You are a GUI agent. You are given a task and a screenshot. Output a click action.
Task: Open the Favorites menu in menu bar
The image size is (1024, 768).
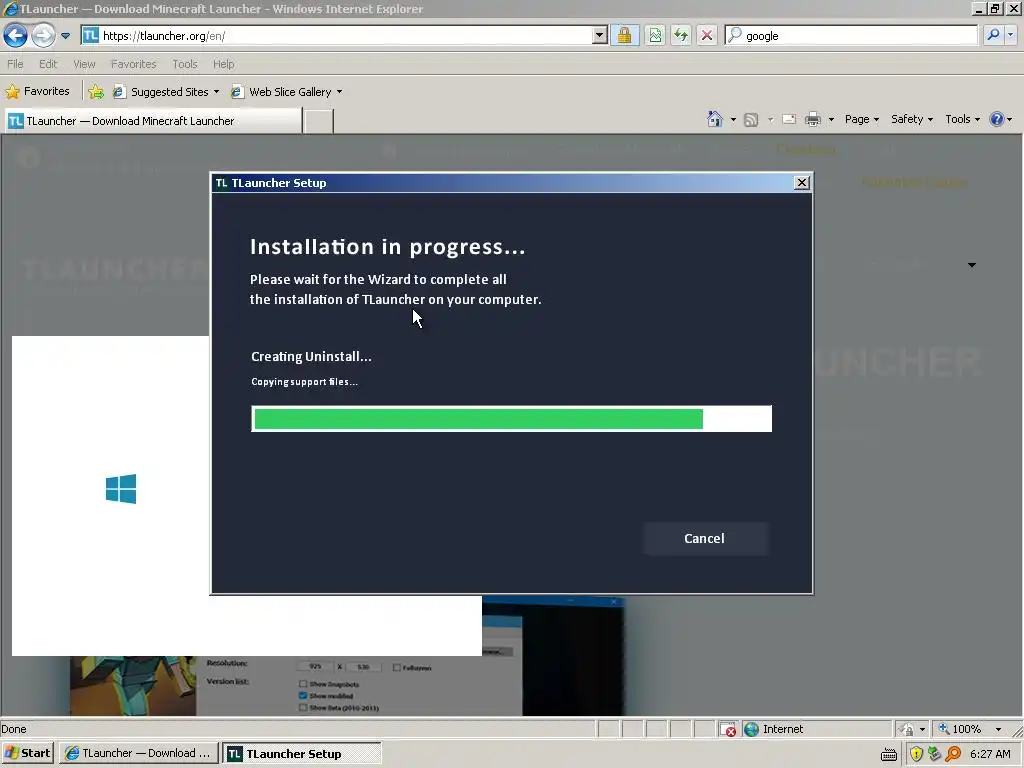pyautogui.click(x=133, y=64)
